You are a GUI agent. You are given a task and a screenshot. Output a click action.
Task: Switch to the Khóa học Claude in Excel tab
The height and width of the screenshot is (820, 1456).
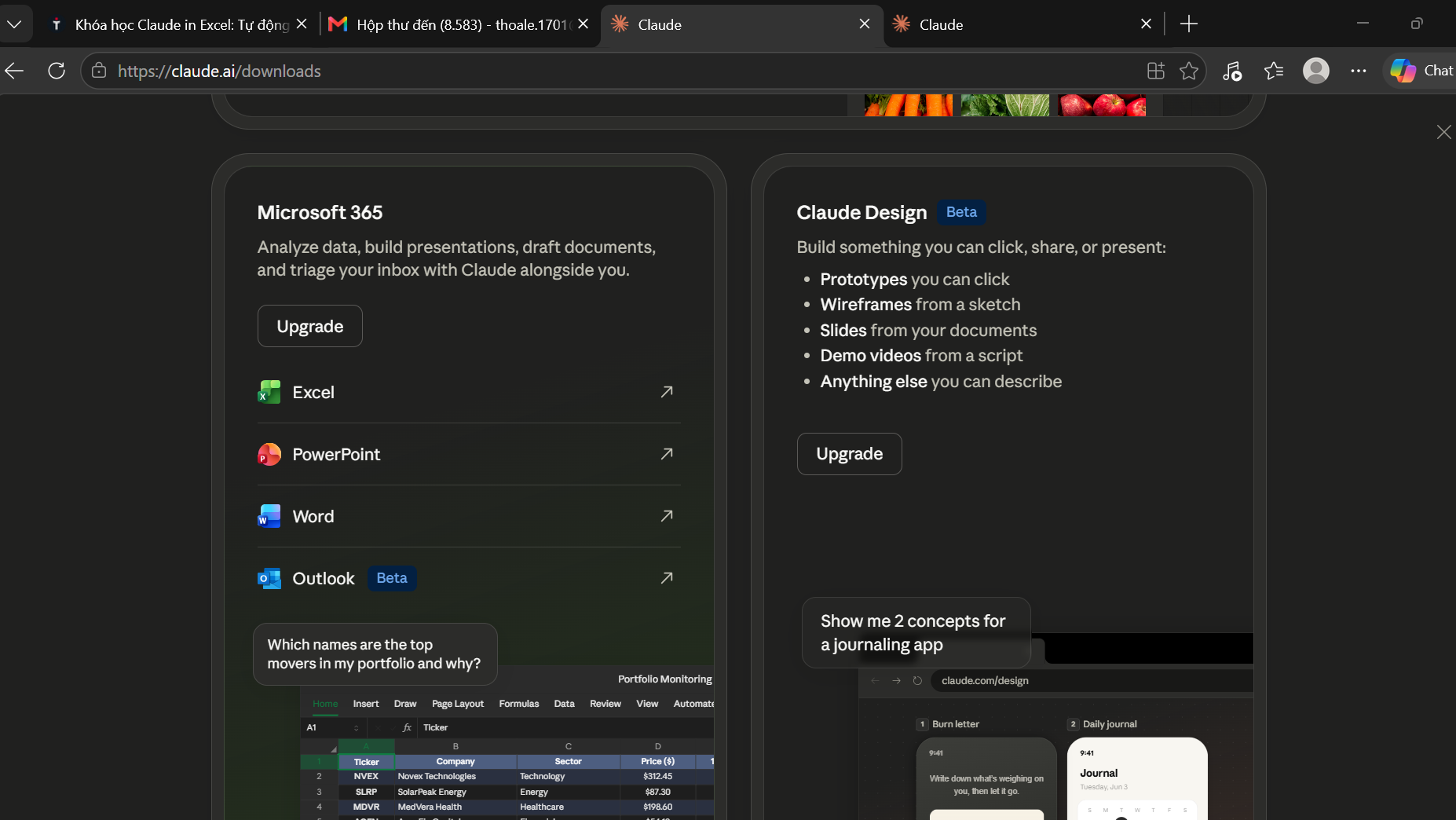click(180, 24)
